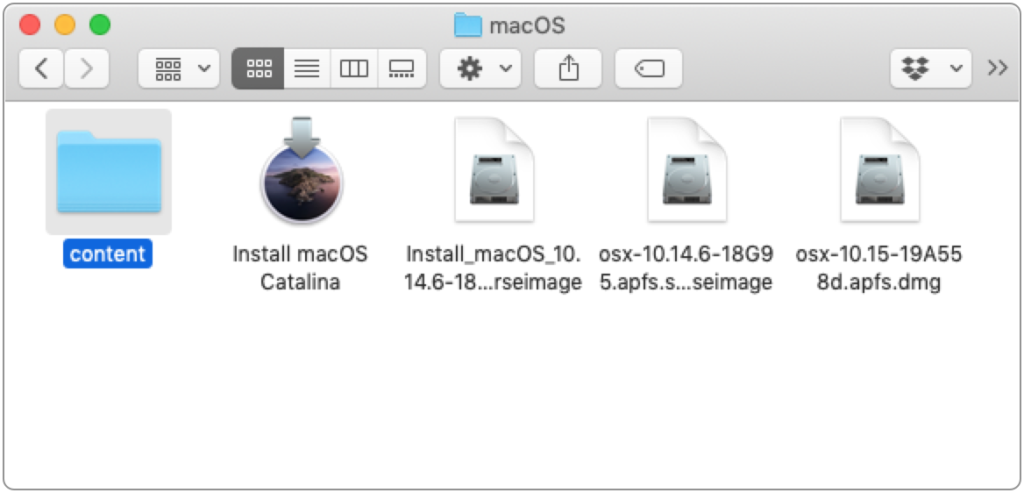Select the osx-10.14.6-18G95 apfs sparseimage file
The image size is (1024, 493).
[687, 170]
